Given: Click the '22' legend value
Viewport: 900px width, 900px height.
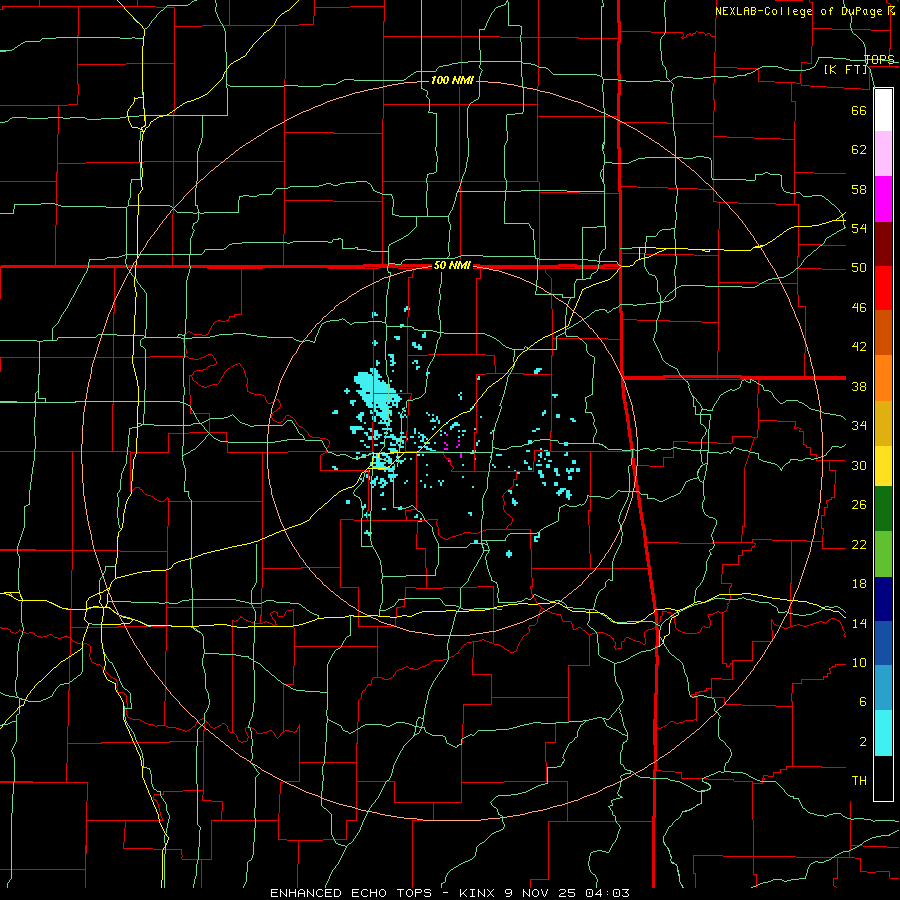Looking at the screenshot, I should click(859, 545).
